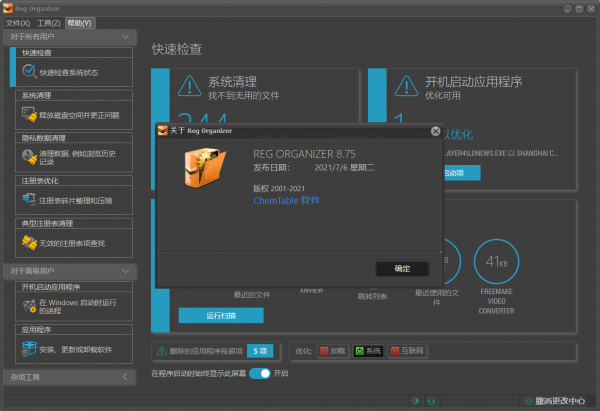Click the 注册表优化 defrag icon
The height and width of the screenshot is (411, 600).
[x=29, y=199]
